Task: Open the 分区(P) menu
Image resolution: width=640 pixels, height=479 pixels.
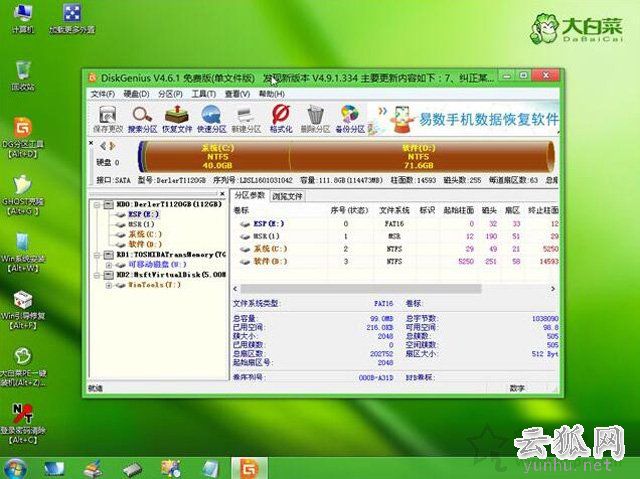Action: click(170, 94)
